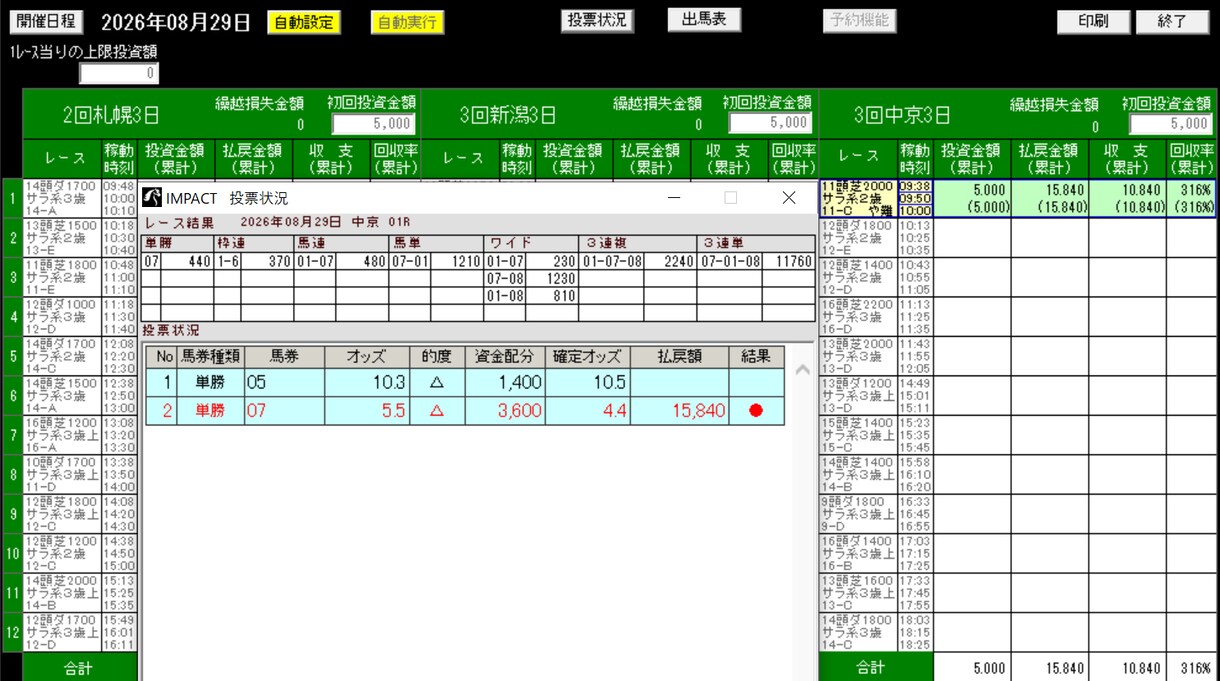Viewport: 1220px width, 681px height.
Task: Focus the 1レース当りの上限投資額 input field
Action: pyautogui.click(x=119, y=73)
